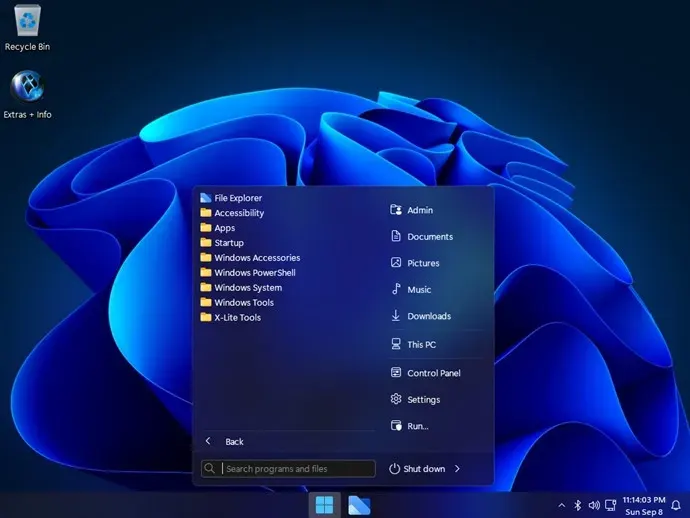Expand the Accessibility folder label
Image resolution: width=690 pixels, height=518 pixels.
click(x=239, y=213)
